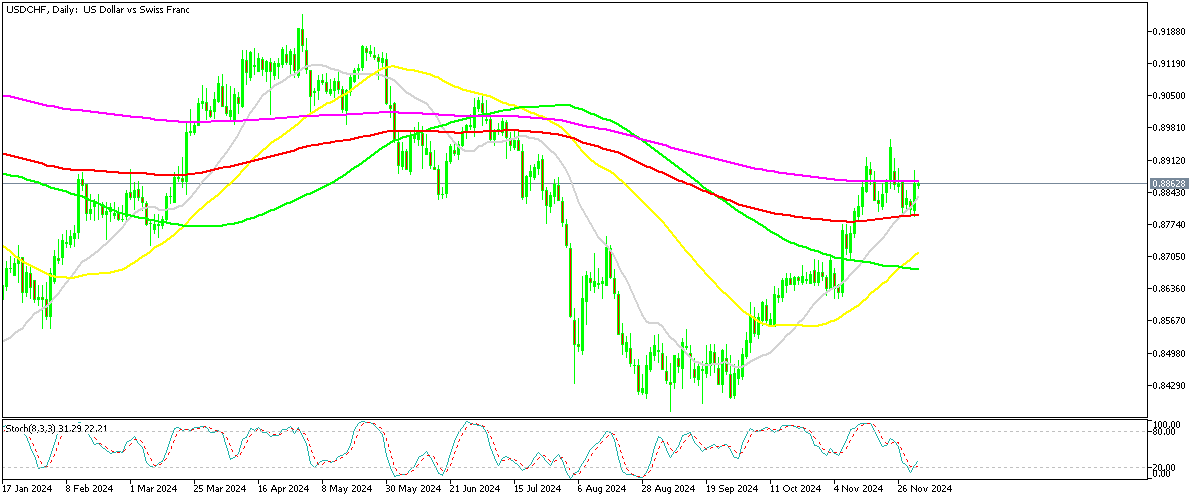This screenshot has width=1200, height=500.
Task: Click the 16 Apr 2024 date label
Action: pyautogui.click(x=282, y=489)
